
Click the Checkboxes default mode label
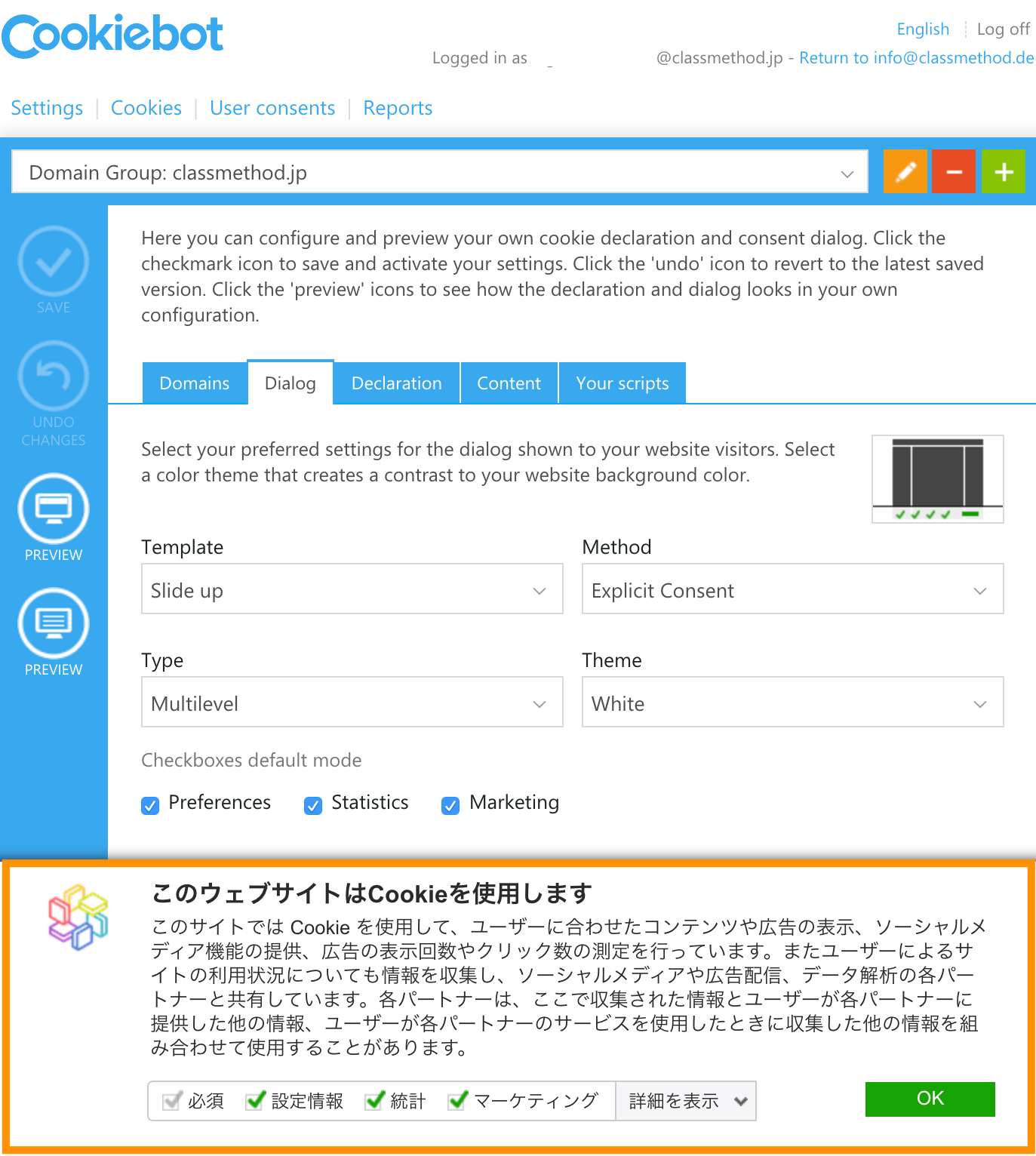pyautogui.click(x=252, y=760)
